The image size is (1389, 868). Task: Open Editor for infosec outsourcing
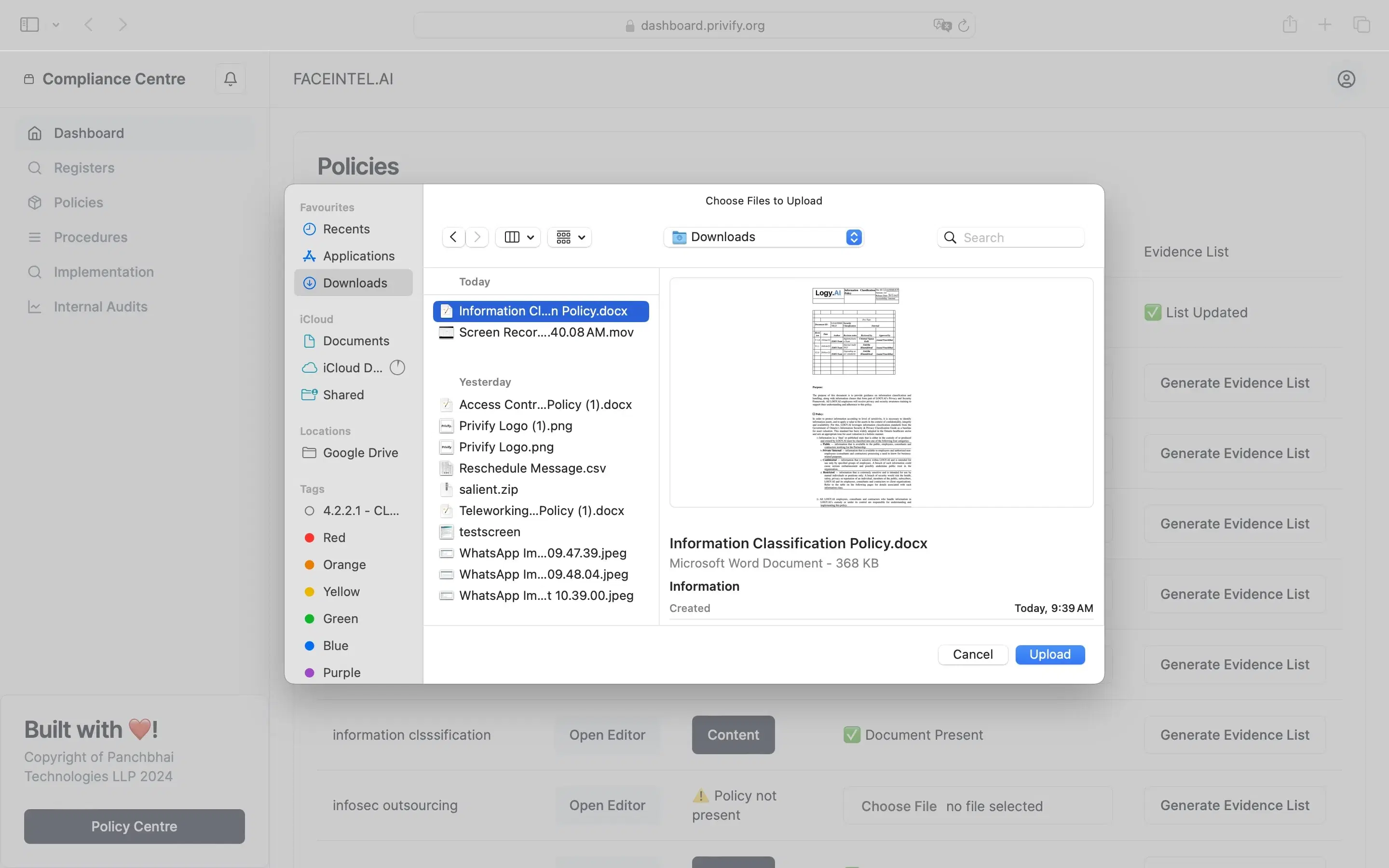pos(607,805)
